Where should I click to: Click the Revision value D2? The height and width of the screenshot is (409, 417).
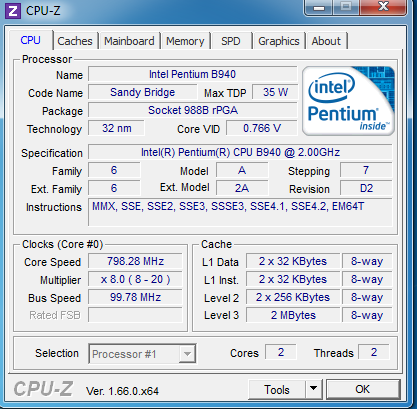pos(366,188)
